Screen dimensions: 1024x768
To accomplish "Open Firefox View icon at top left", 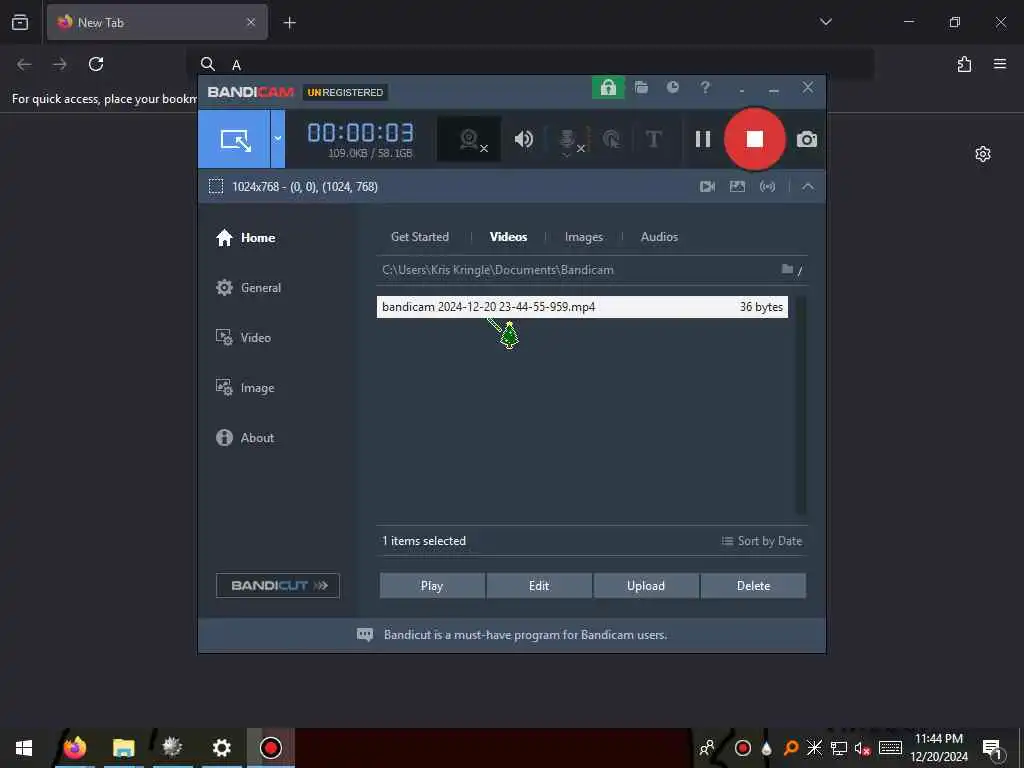I will (20, 22).
